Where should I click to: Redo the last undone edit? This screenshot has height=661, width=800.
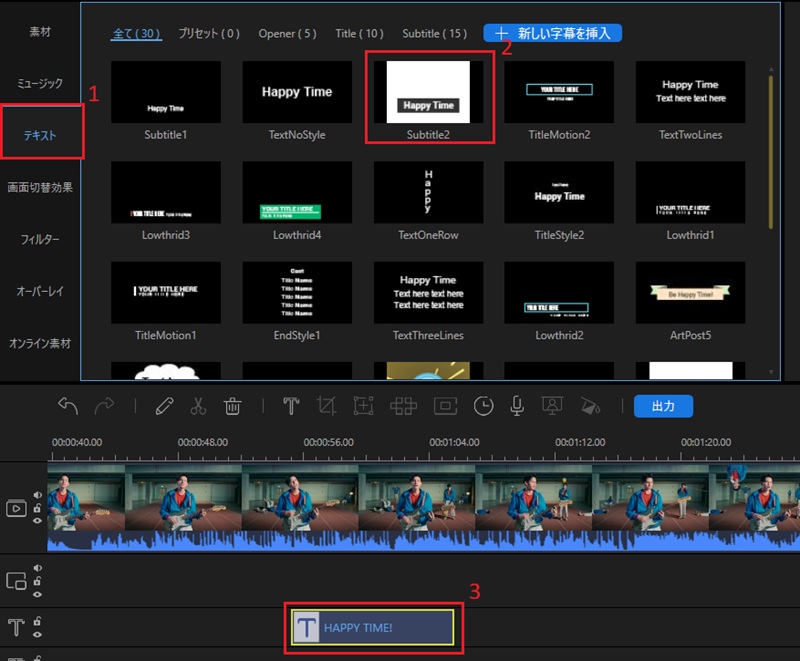tap(104, 406)
